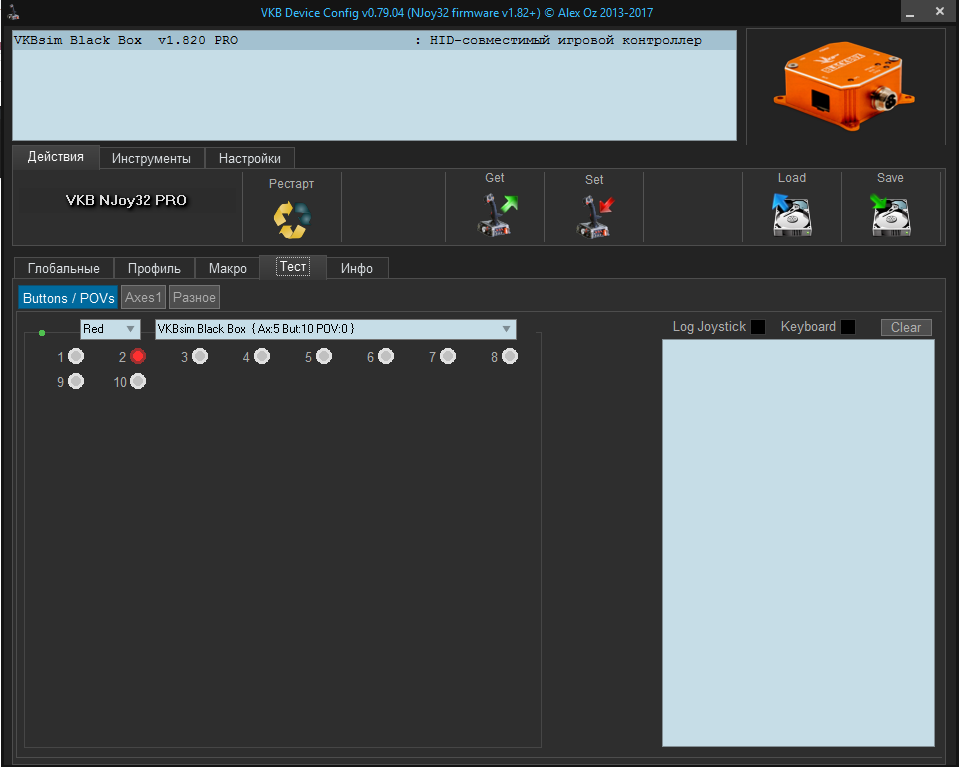Screen dimensions: 959x767
Task: Click the Restart recycle-arrows icon
Action: pyautogui.click(x=292, y=220)
